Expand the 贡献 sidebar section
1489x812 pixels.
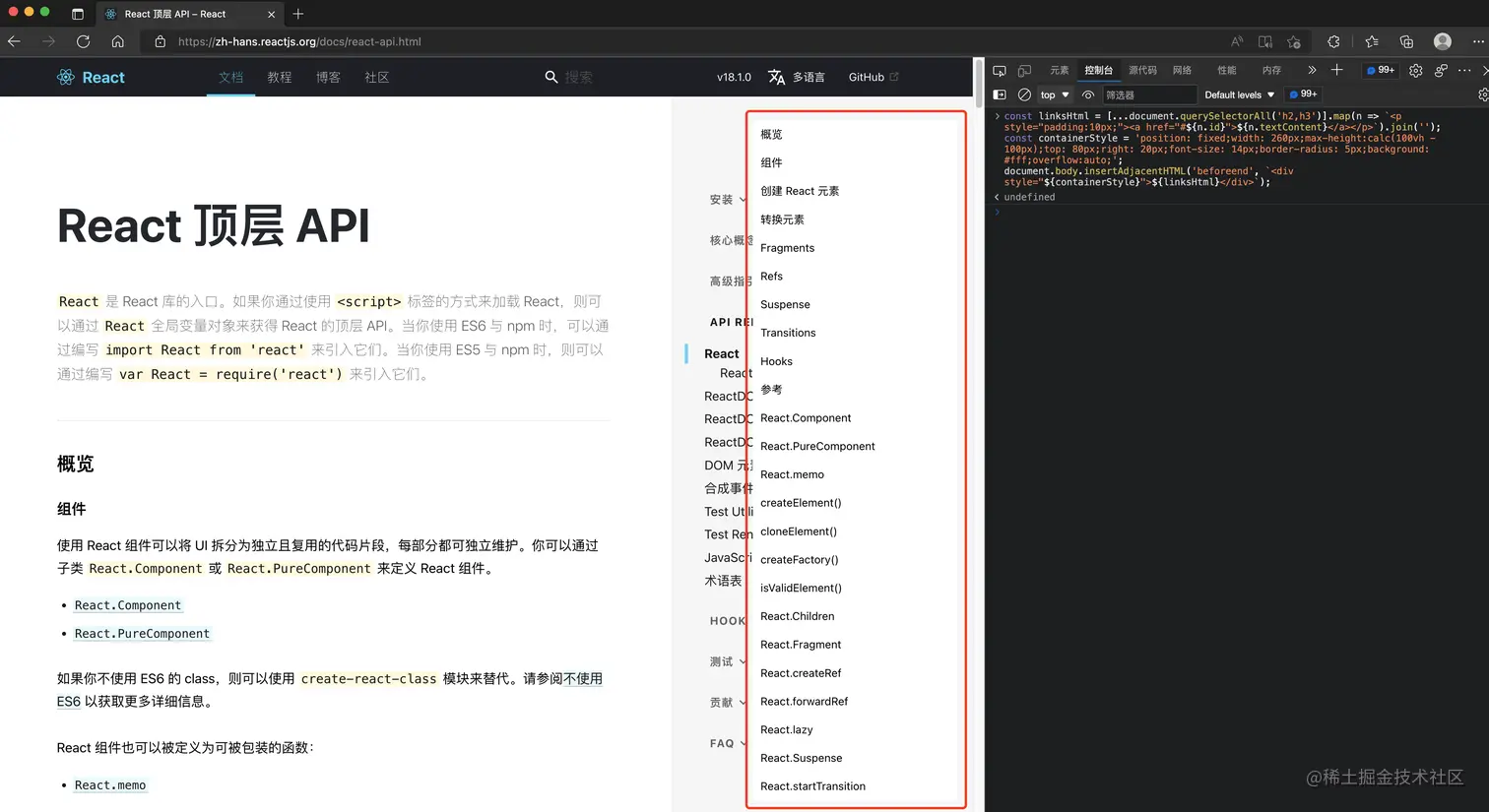point(728,703)
